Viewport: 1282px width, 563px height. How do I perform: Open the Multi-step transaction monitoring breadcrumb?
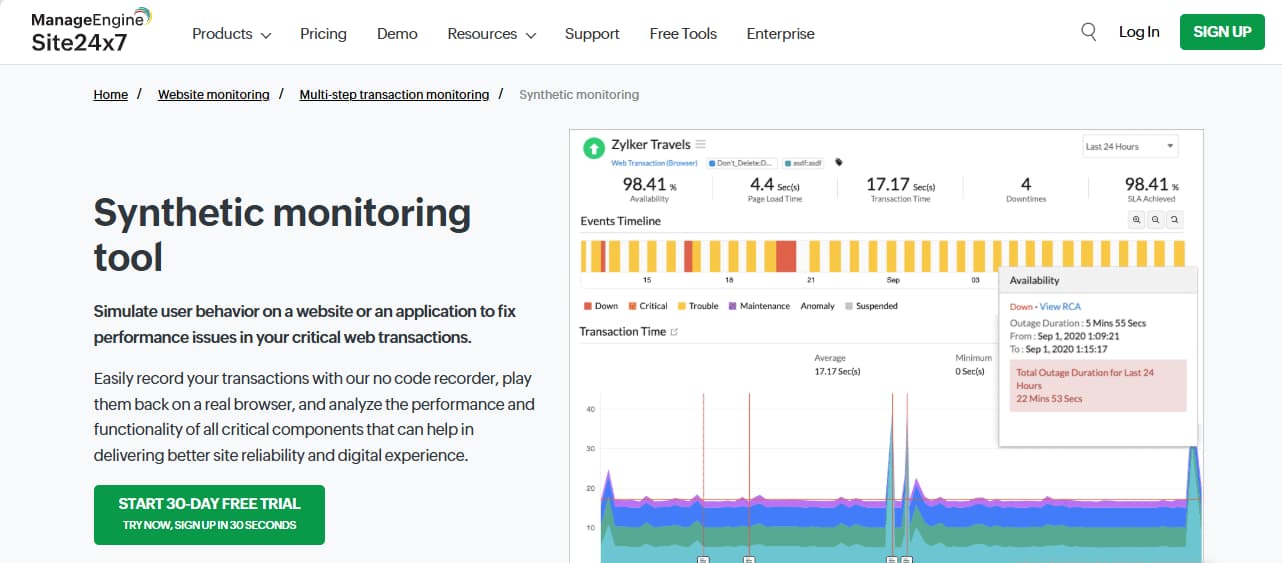coord(394,94)
